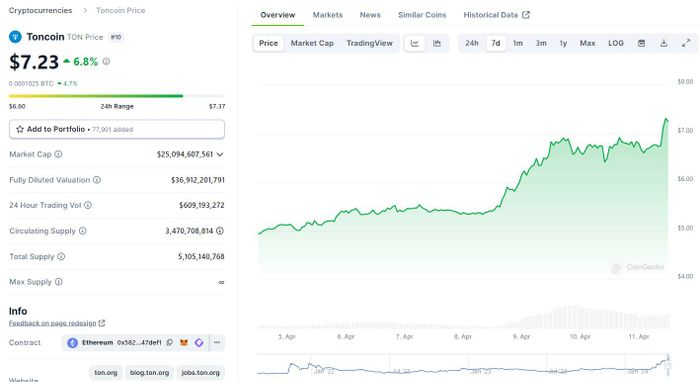
Task: Open more contracts ellipsis menu
Action: [217, 343]
